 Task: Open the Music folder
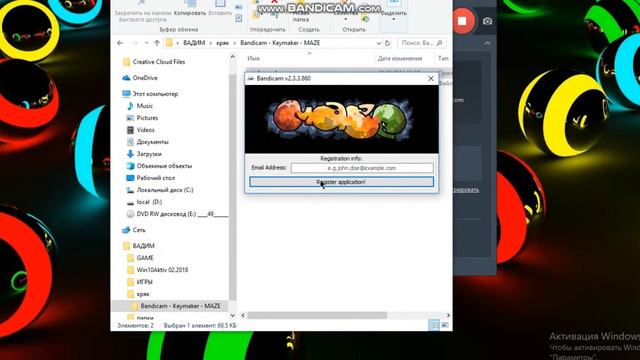click(144, 106)
